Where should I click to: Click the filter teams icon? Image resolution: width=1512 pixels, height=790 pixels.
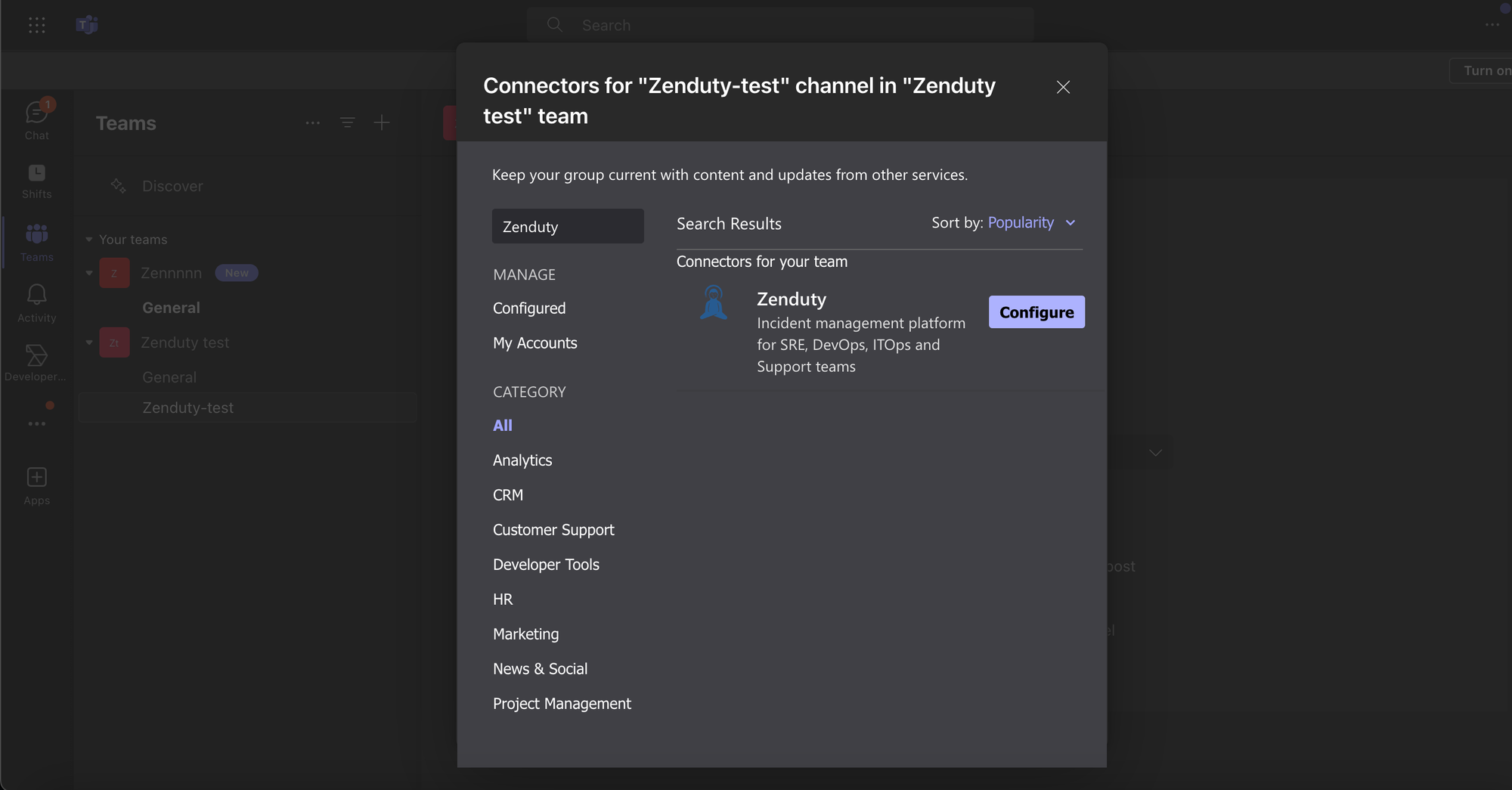point(348,122)
